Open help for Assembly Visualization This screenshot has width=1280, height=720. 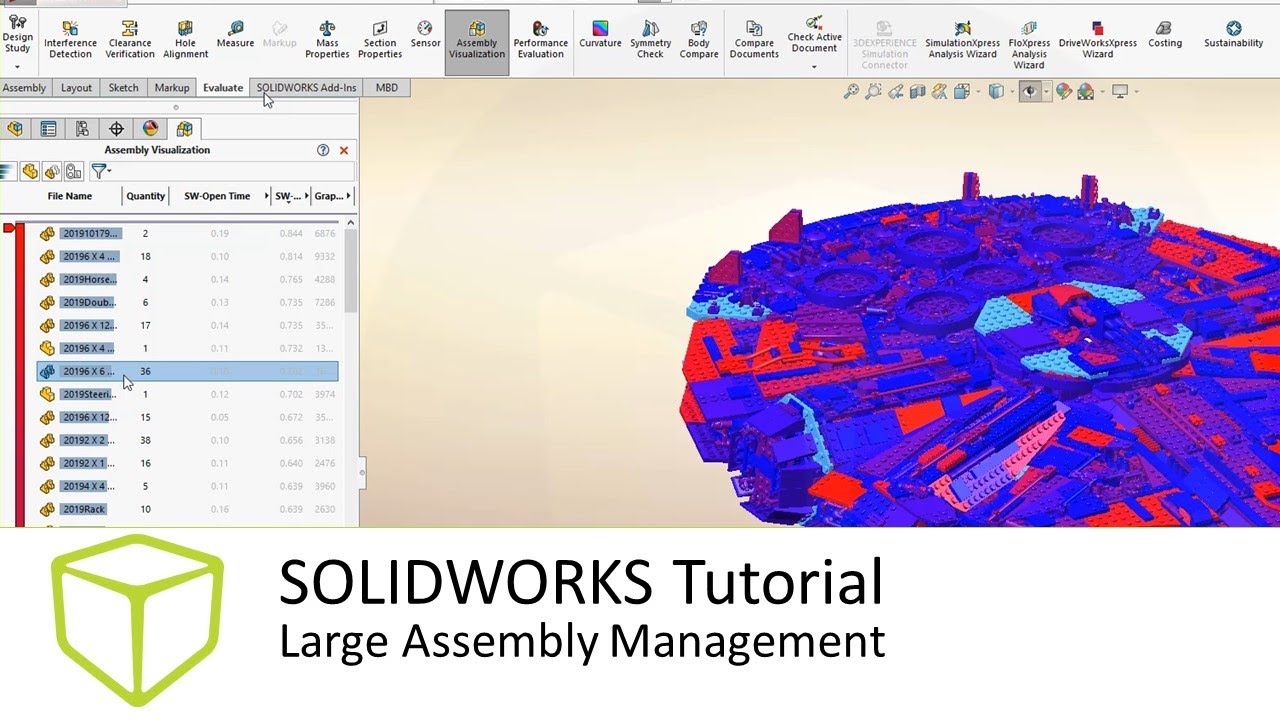coord(323,150)
